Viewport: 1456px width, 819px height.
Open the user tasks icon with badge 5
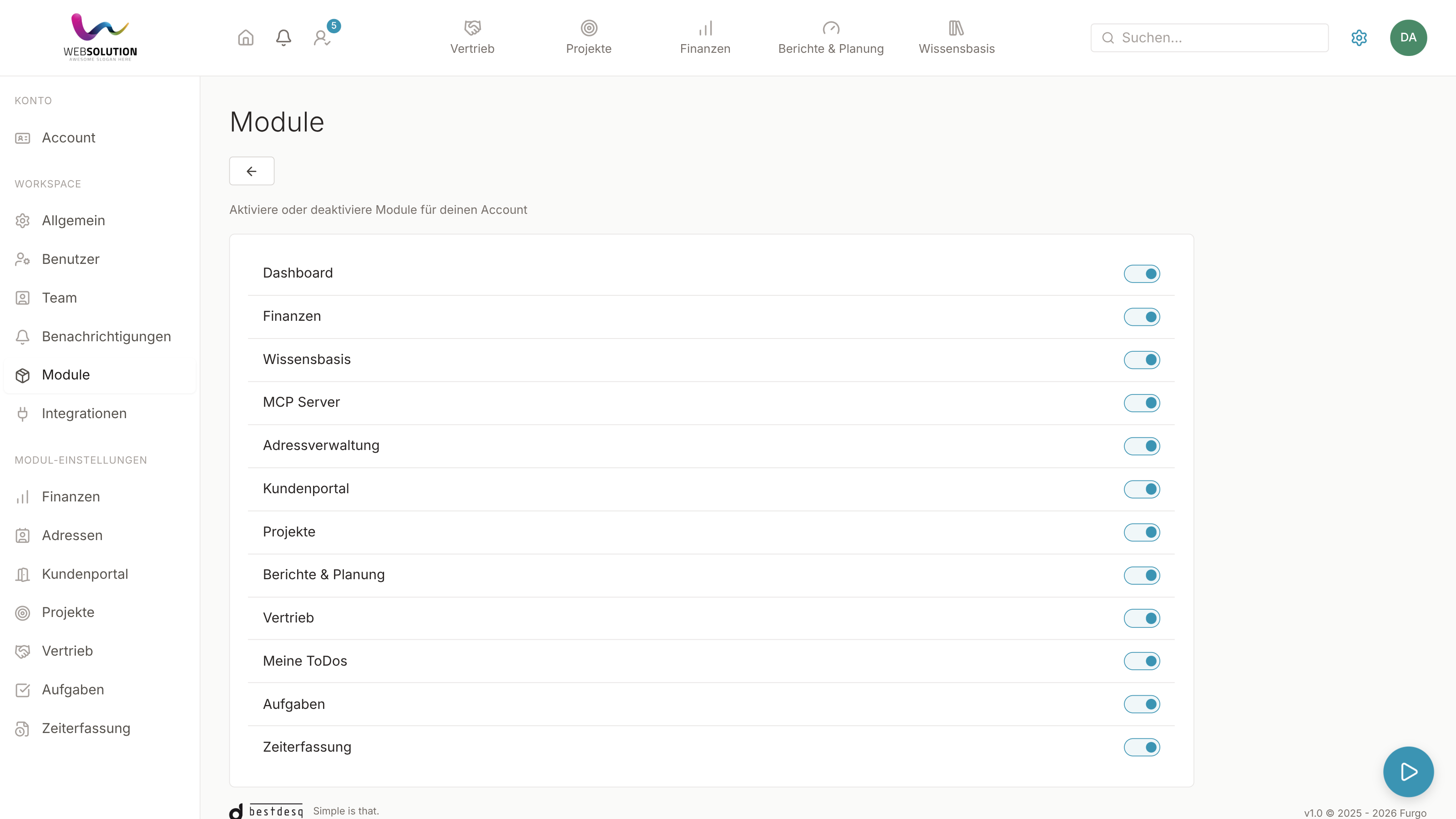[322, 38]
